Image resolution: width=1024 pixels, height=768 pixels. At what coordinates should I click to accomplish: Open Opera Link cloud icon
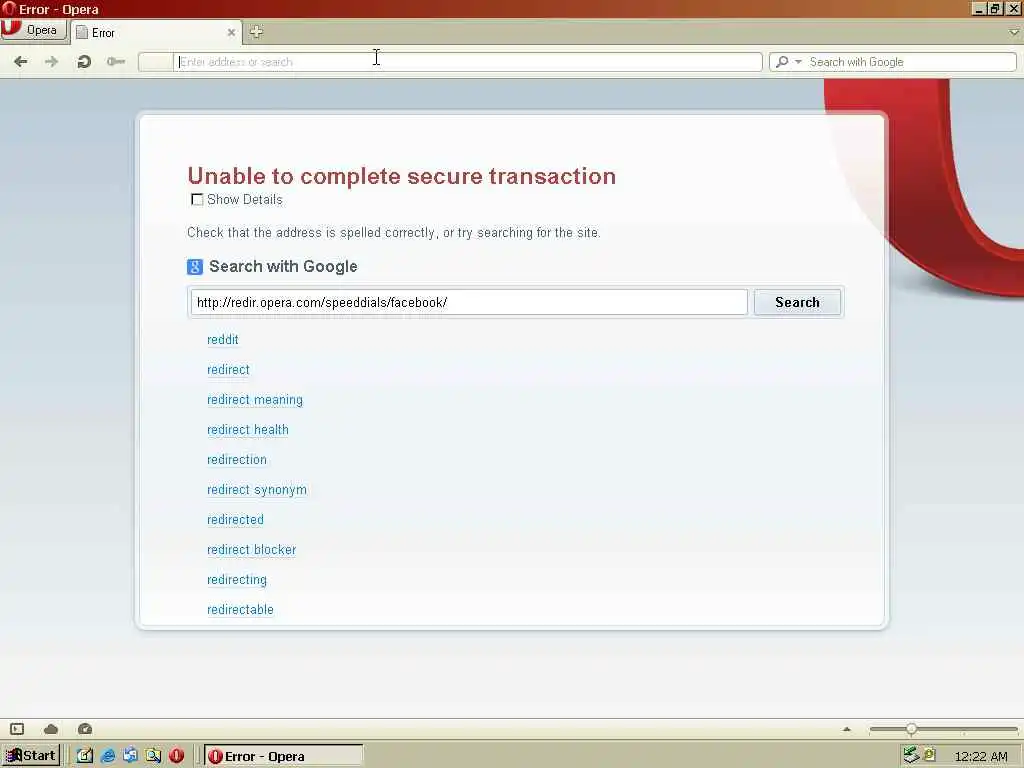(x=51, y=729)
